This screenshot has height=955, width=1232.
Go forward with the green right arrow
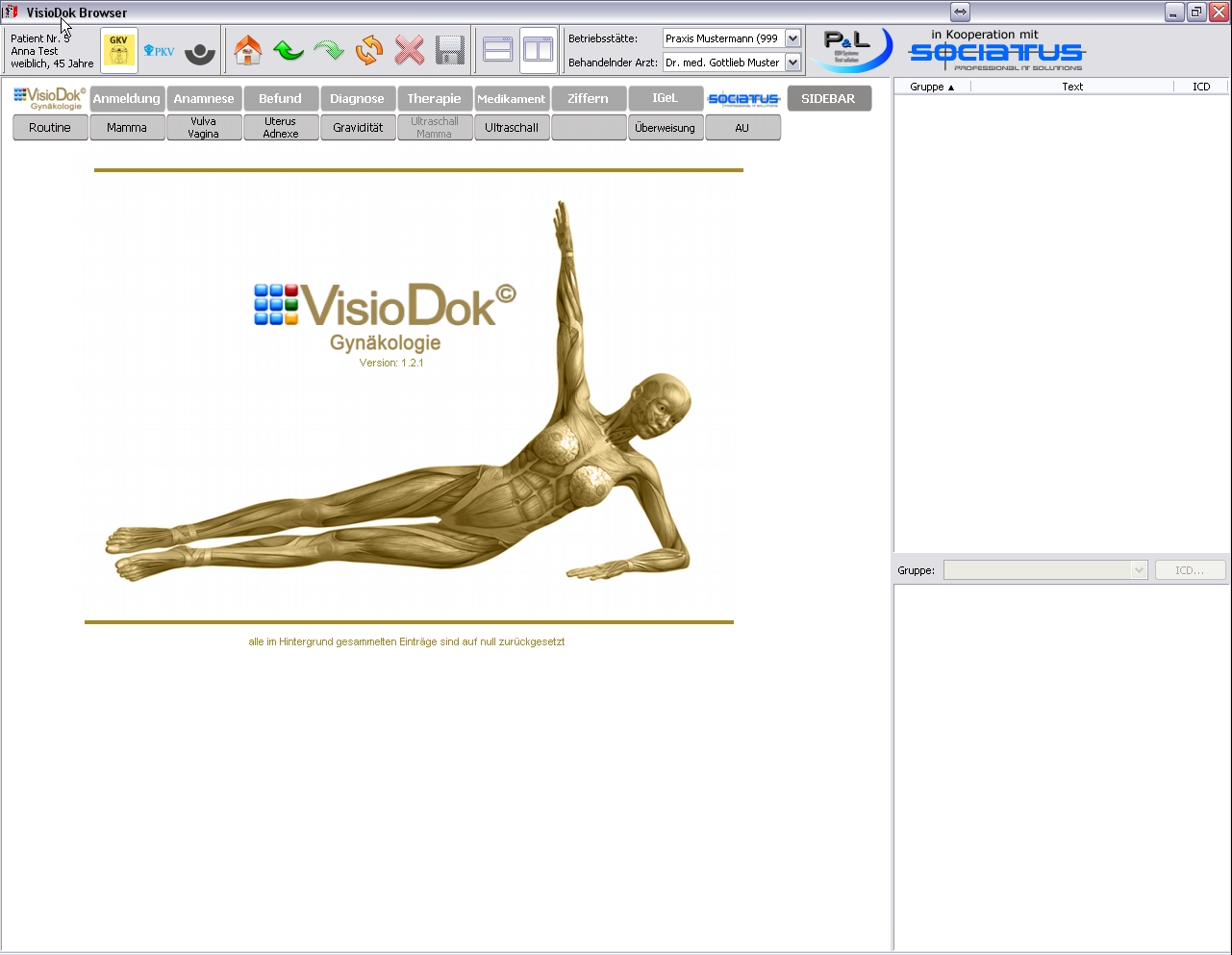coord(329,50)
